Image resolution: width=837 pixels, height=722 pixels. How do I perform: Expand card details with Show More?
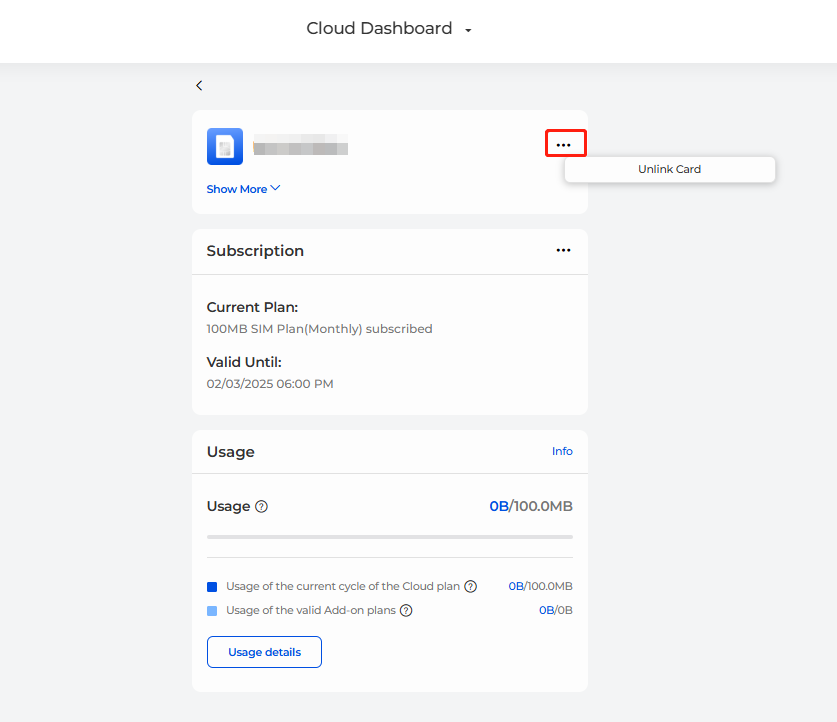click(243, 189)
